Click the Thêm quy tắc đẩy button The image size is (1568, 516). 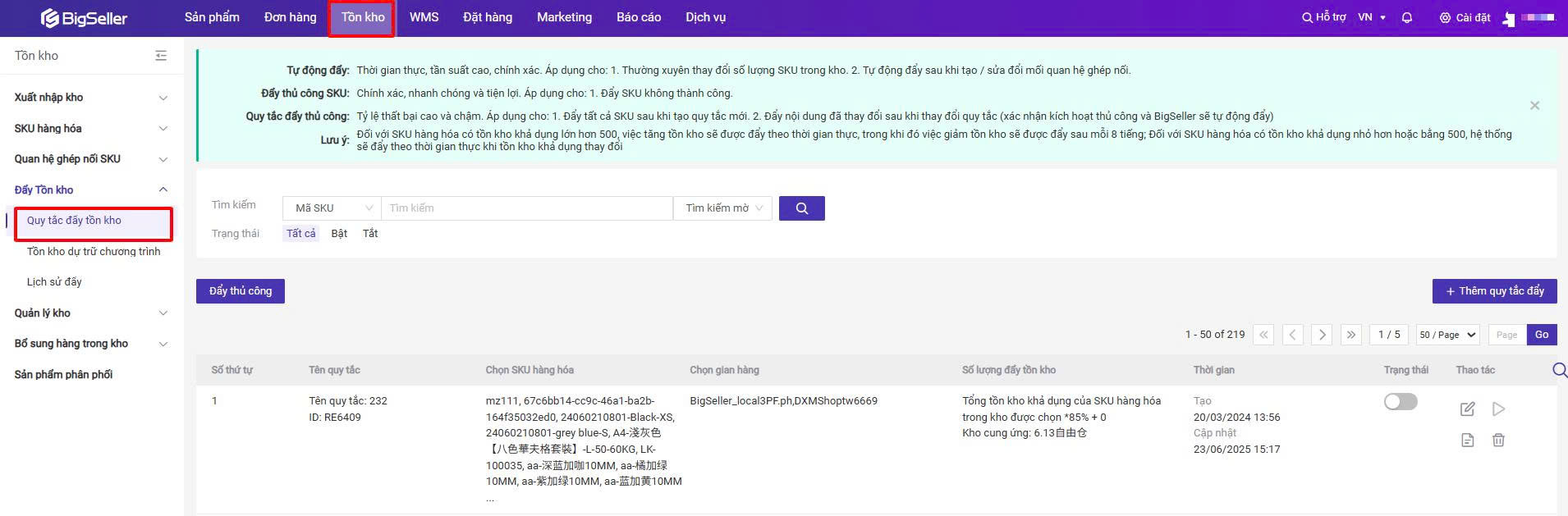[x=1494, y=291]
